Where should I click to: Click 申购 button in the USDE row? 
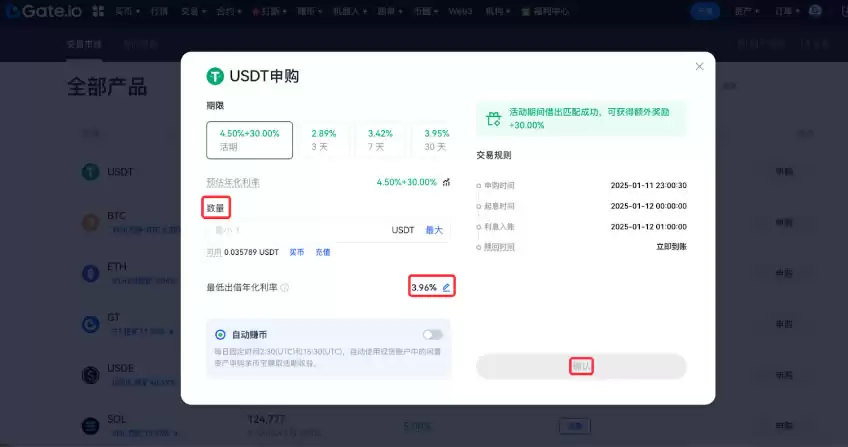point(784,375)
